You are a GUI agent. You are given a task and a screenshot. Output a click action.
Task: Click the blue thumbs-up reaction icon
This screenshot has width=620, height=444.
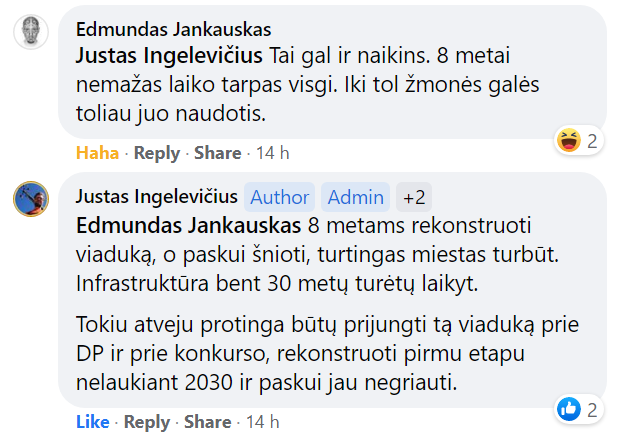[569, 409]
